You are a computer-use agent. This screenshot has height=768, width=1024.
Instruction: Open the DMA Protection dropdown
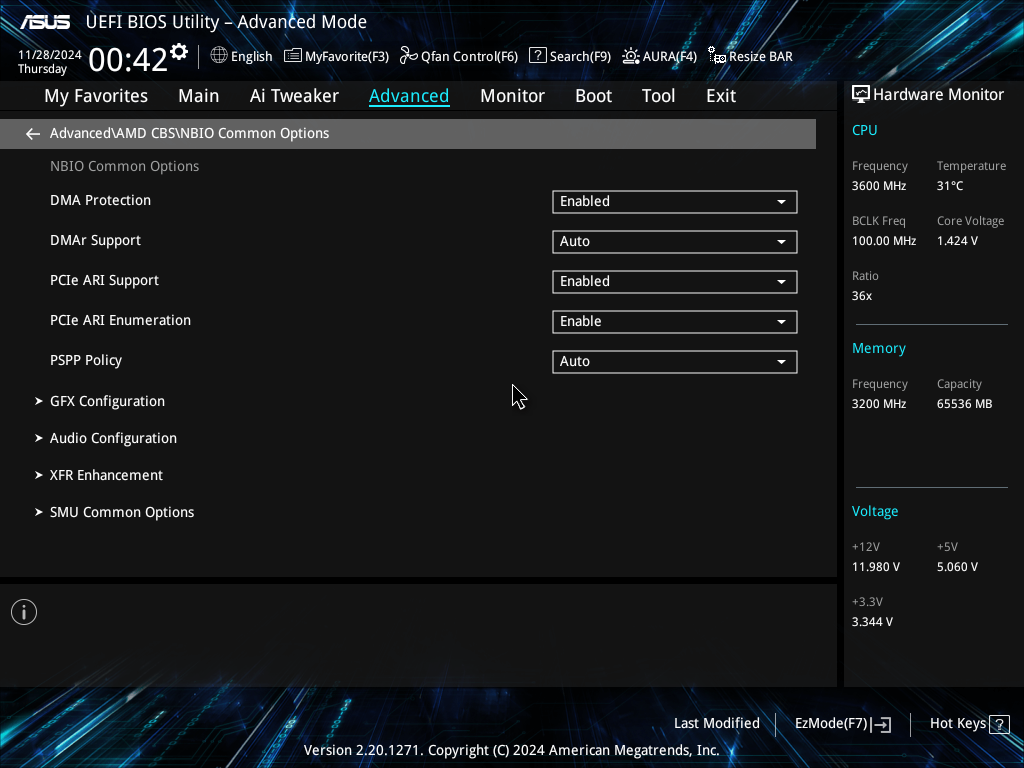[x=674, y=202]
